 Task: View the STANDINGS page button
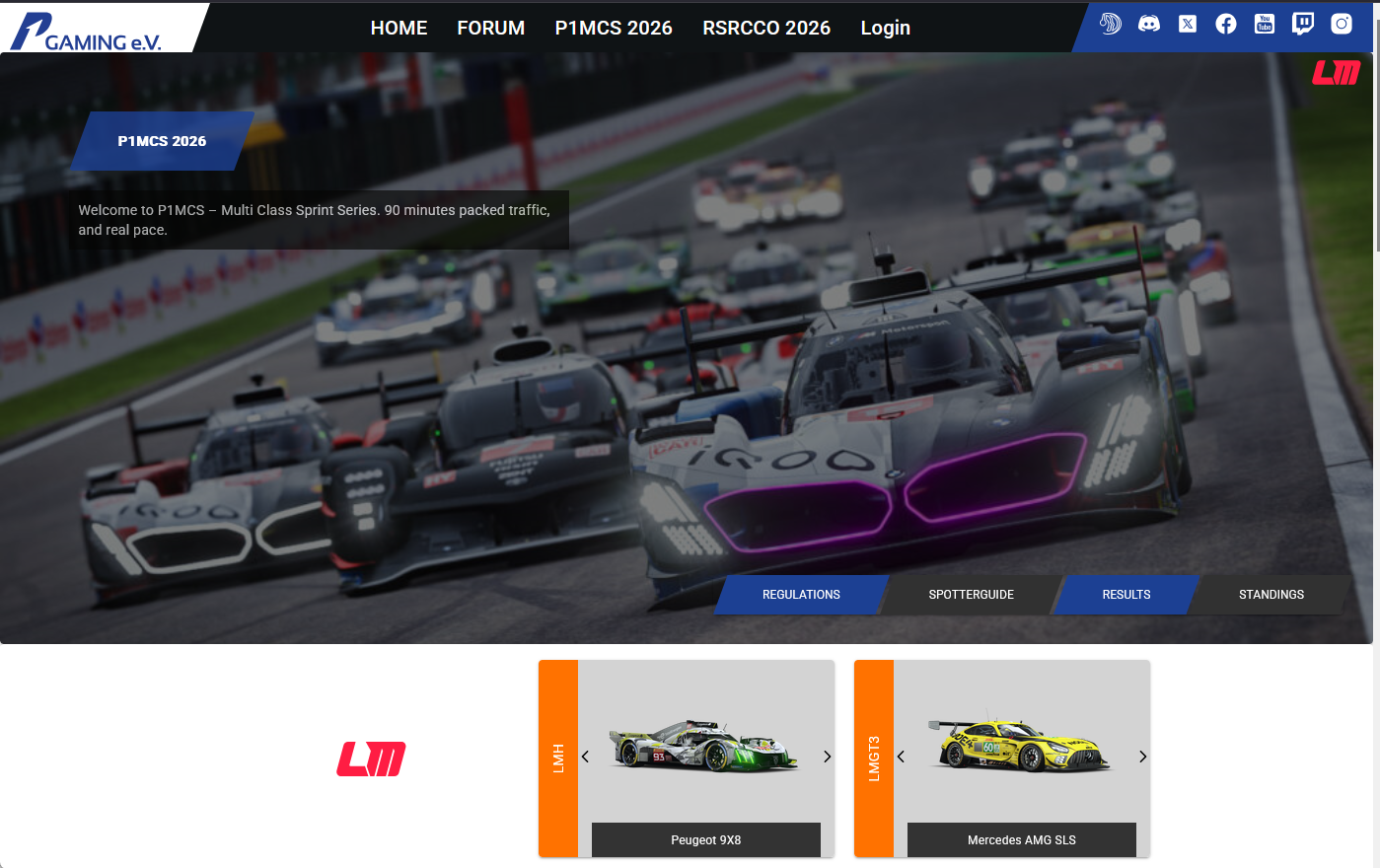tap(1271, 595)
